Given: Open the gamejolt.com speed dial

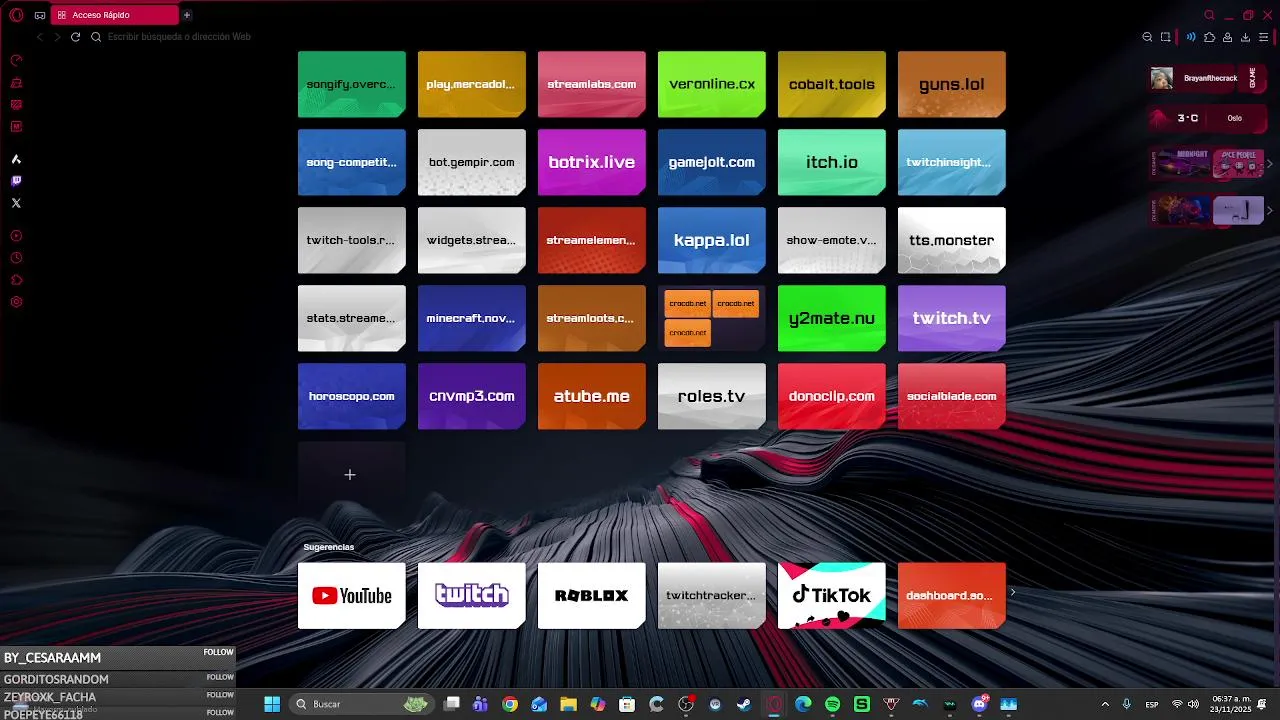Looking at the screenshot, I should coord(712,162).
